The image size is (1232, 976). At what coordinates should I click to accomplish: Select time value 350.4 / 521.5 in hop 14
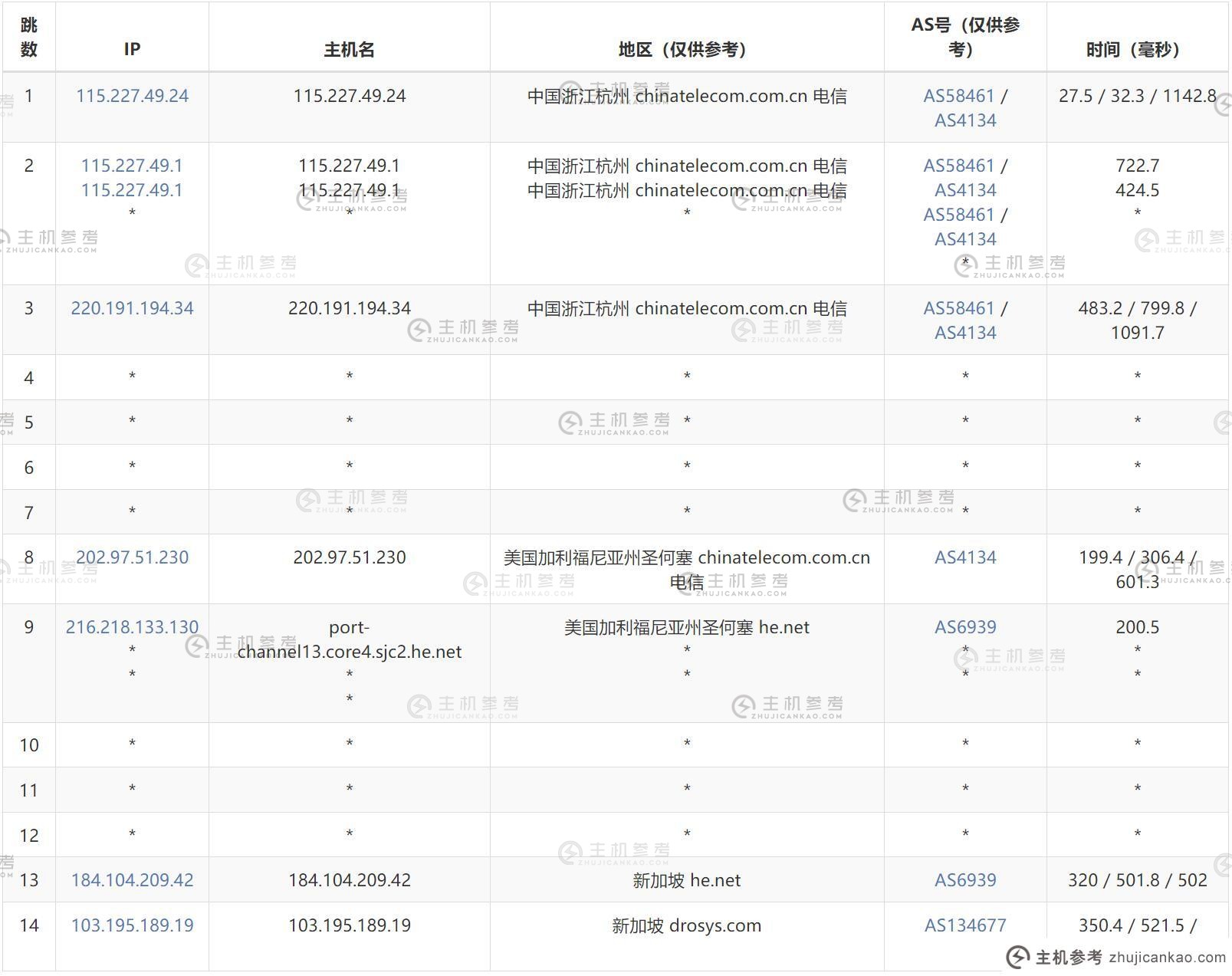[1137, 925]
